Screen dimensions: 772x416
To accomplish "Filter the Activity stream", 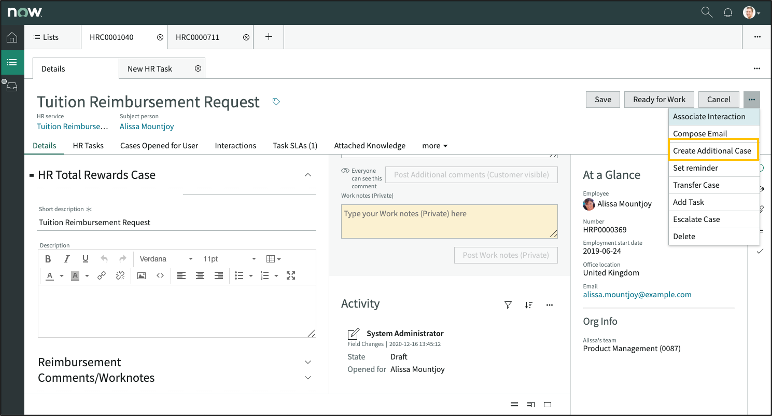I will click(508, 305).
